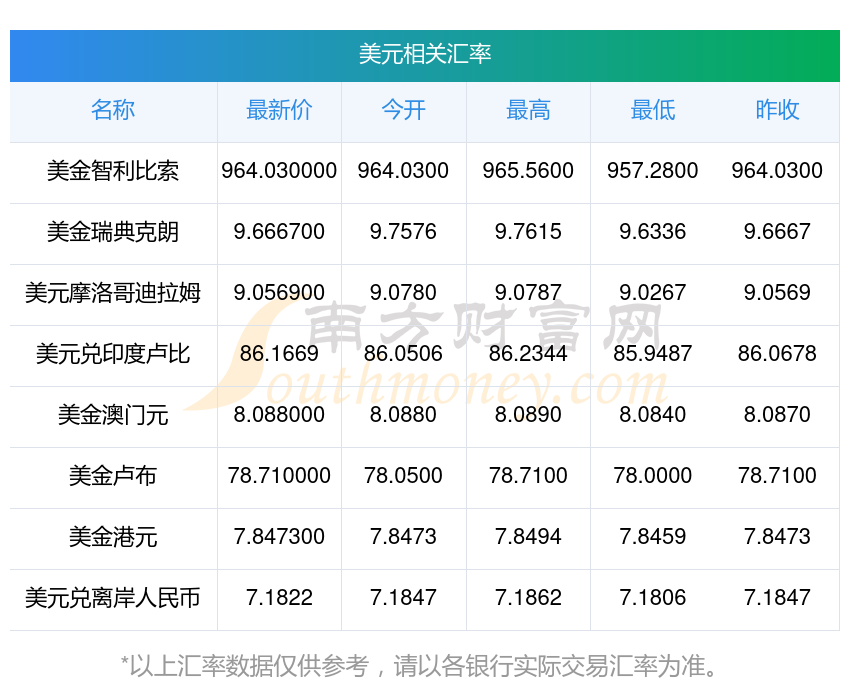Click the low value 957.2800
This screenshot has width=850, height=698.
pos(653,171)
